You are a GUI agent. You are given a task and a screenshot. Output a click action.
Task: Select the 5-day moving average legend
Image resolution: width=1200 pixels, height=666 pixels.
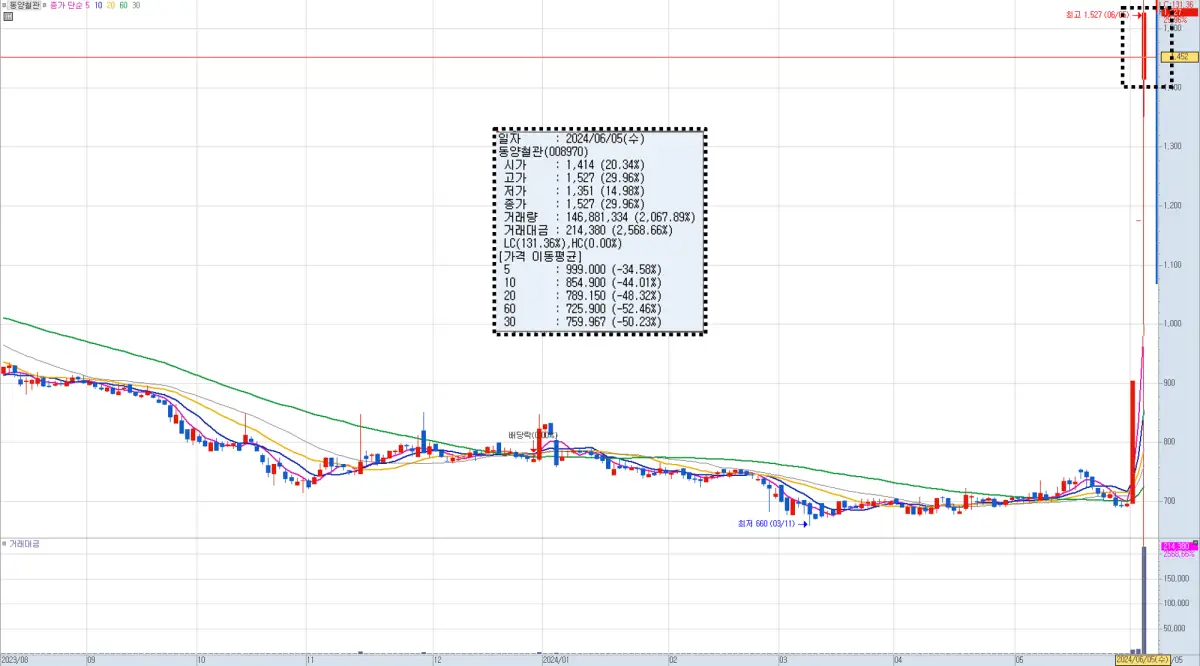85,5
